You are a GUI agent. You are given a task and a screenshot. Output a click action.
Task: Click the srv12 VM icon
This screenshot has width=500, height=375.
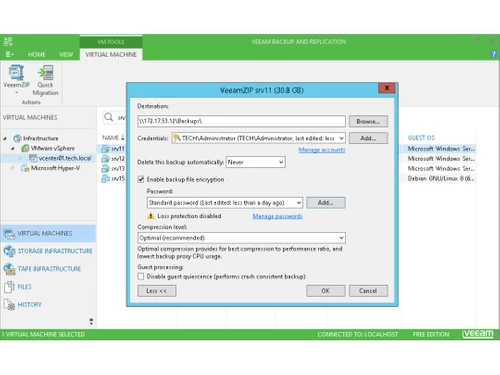pyautogui.click(x=105, y=159)
